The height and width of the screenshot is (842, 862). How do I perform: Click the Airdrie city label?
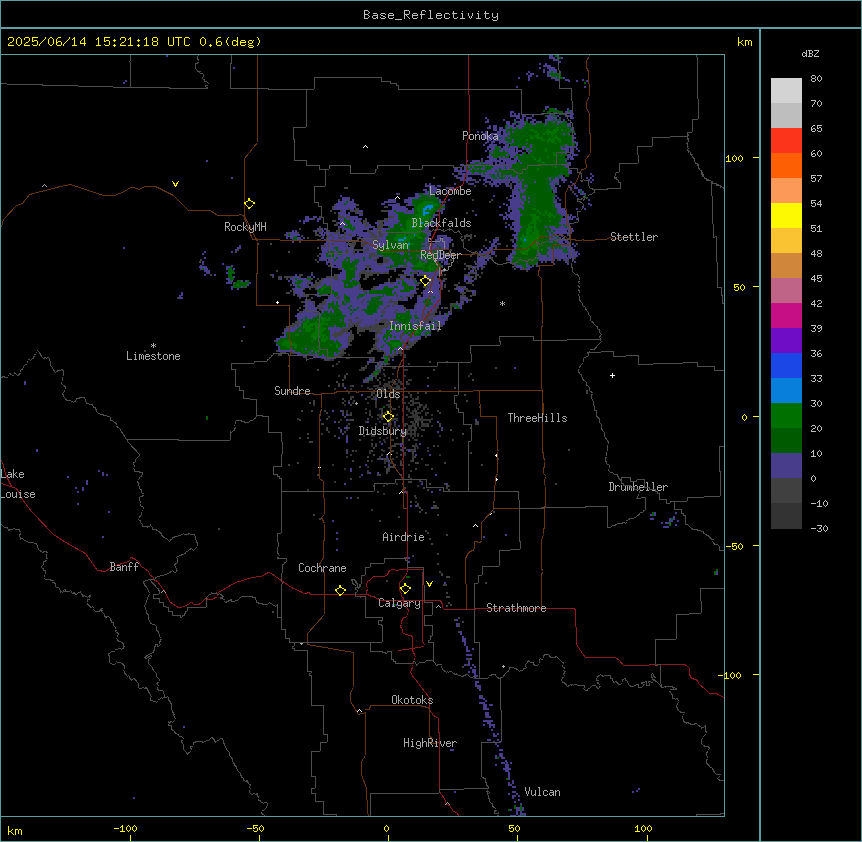404,537
